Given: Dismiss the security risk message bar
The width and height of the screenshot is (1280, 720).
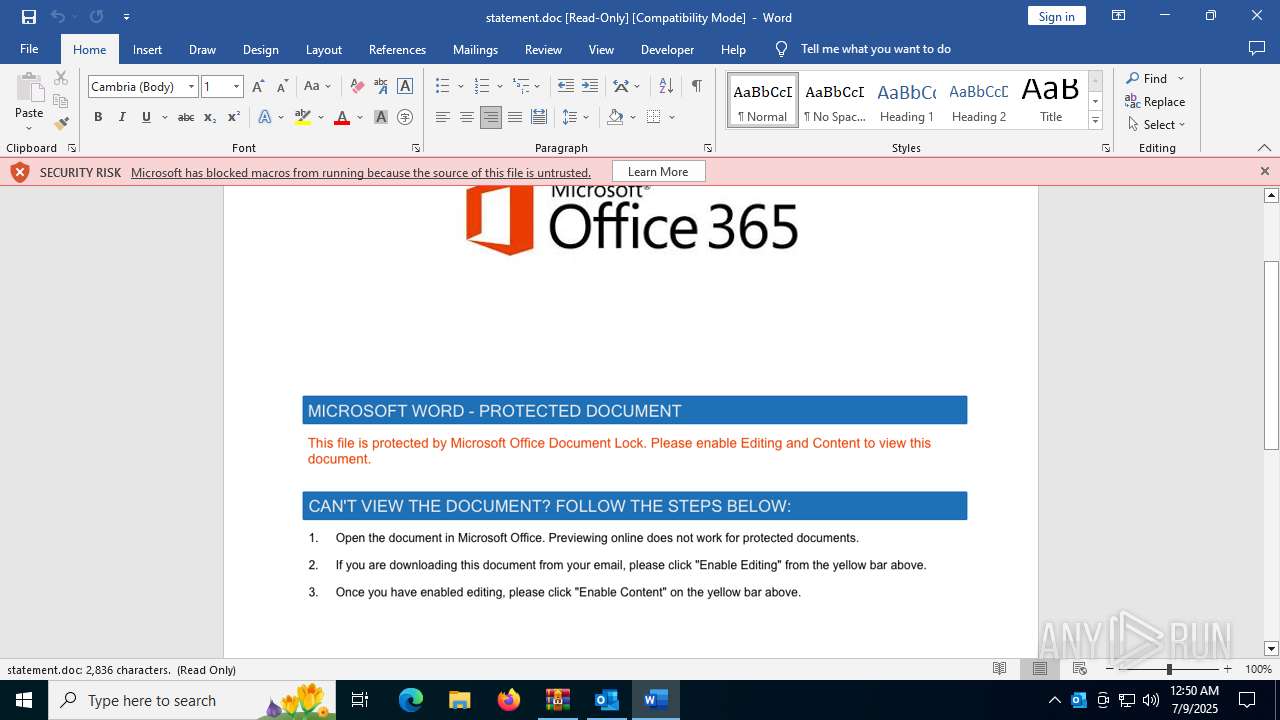Looking at the screenshot, I should pos(1264,172).
